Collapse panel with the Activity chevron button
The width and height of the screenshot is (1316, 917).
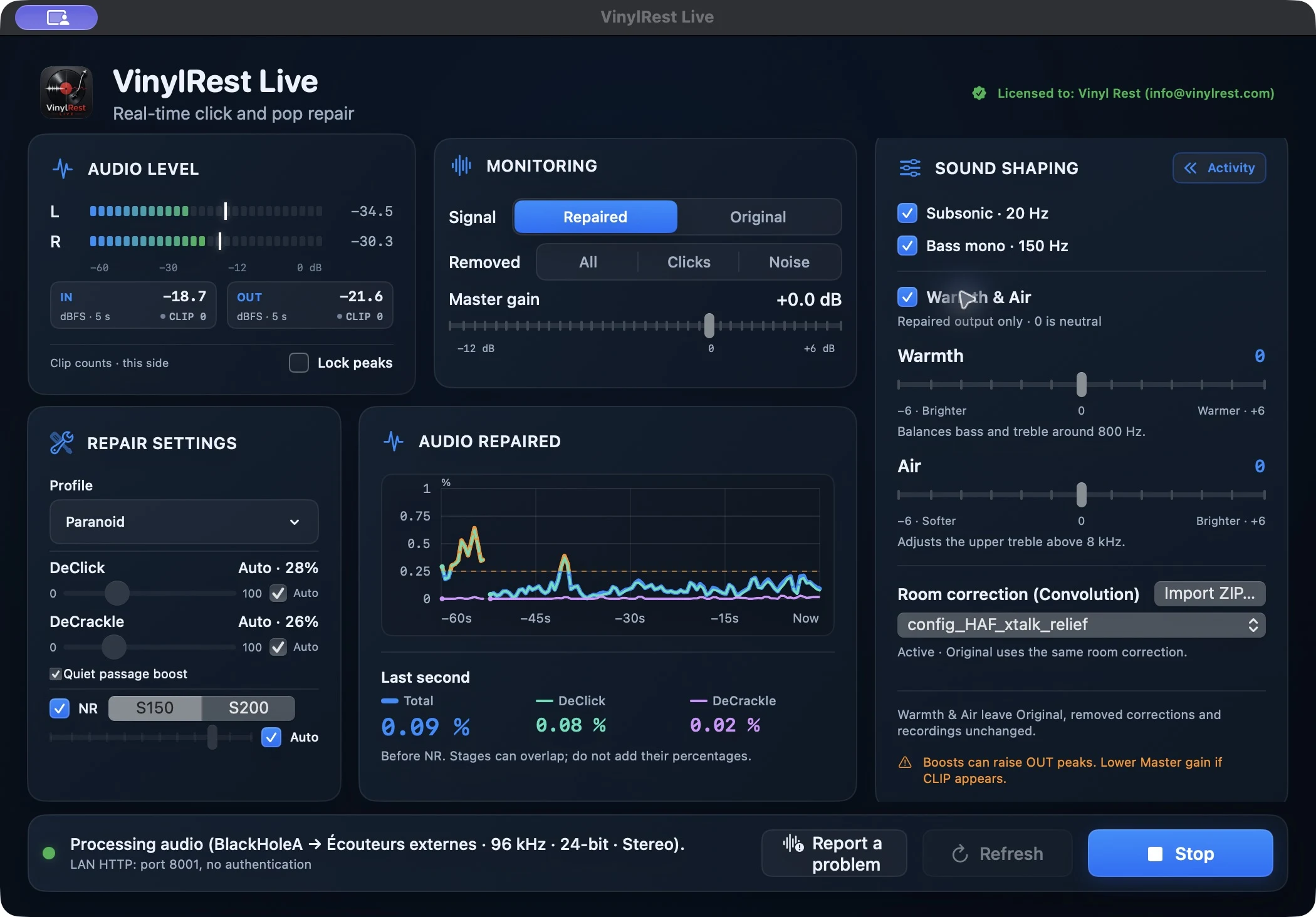click(1219, 168)
